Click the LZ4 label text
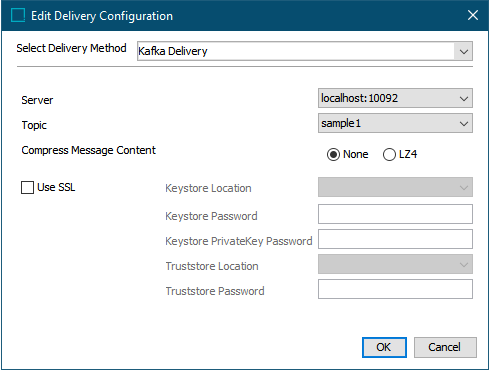 click(x=408, y=154)
